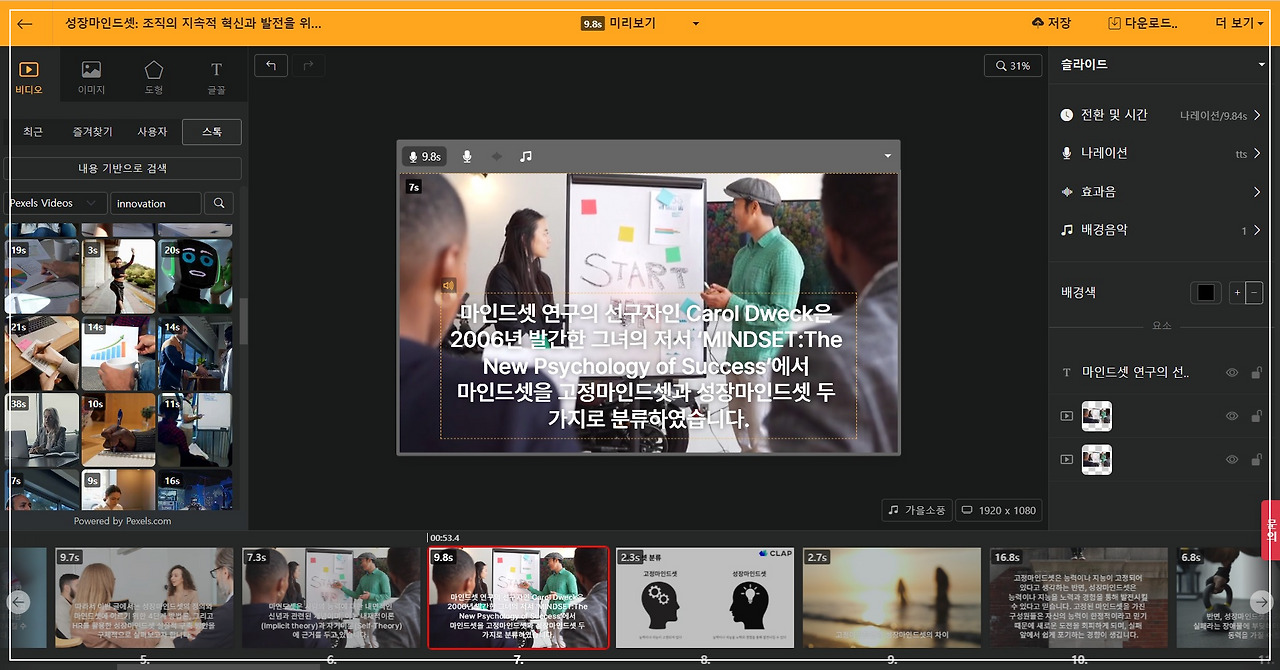The width and height of the screenshot is (1280, 670).
Task: Toggle lock on second video element
Action: coord(1258,459)
